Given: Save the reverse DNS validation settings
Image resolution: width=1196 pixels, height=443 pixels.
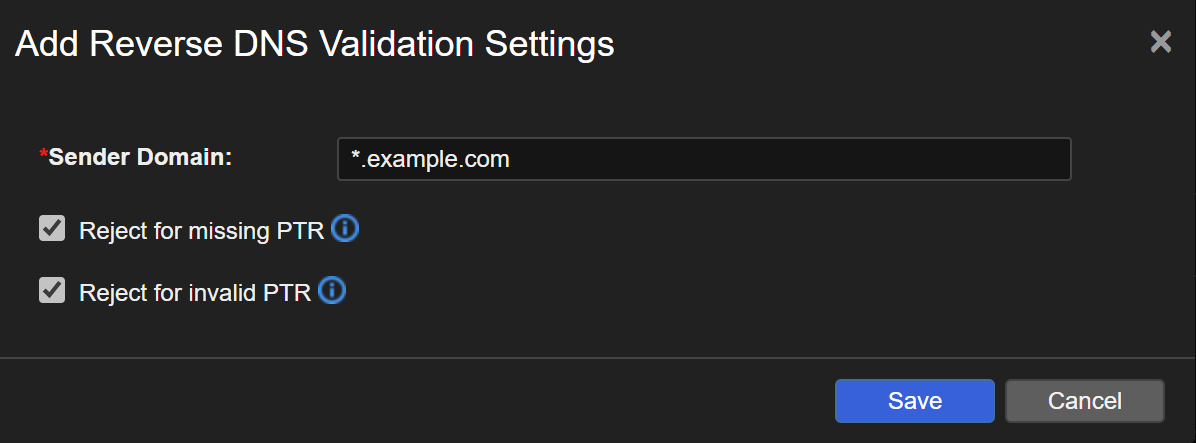Looking at the screenshot, I should click(x=914, y=401).
